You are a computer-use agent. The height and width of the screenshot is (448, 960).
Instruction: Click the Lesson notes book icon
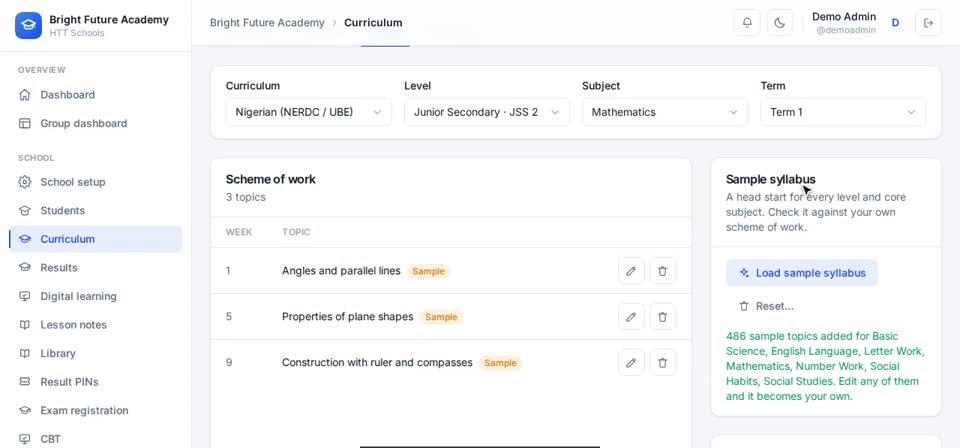point(24,325)
